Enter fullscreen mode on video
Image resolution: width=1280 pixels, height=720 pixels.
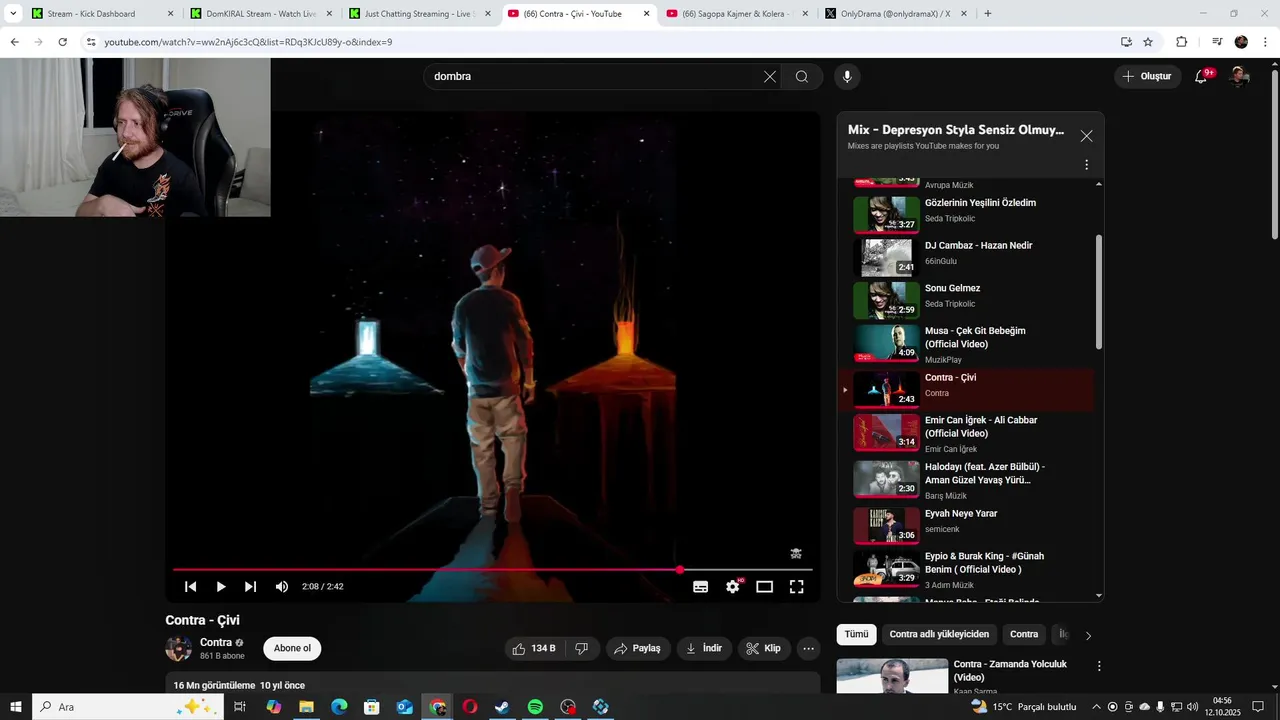[797, 587]
